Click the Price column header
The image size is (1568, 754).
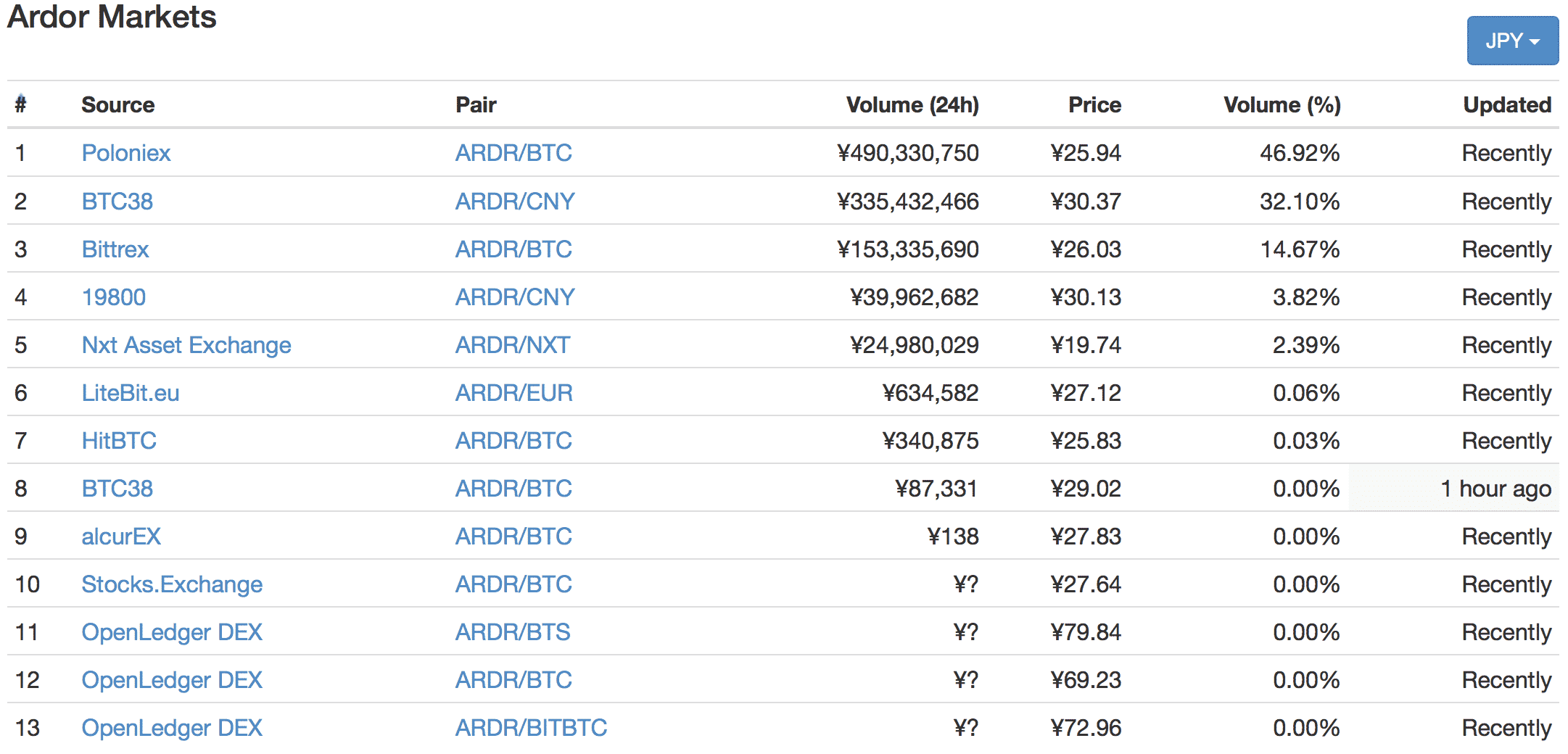tap(1094, 104)
